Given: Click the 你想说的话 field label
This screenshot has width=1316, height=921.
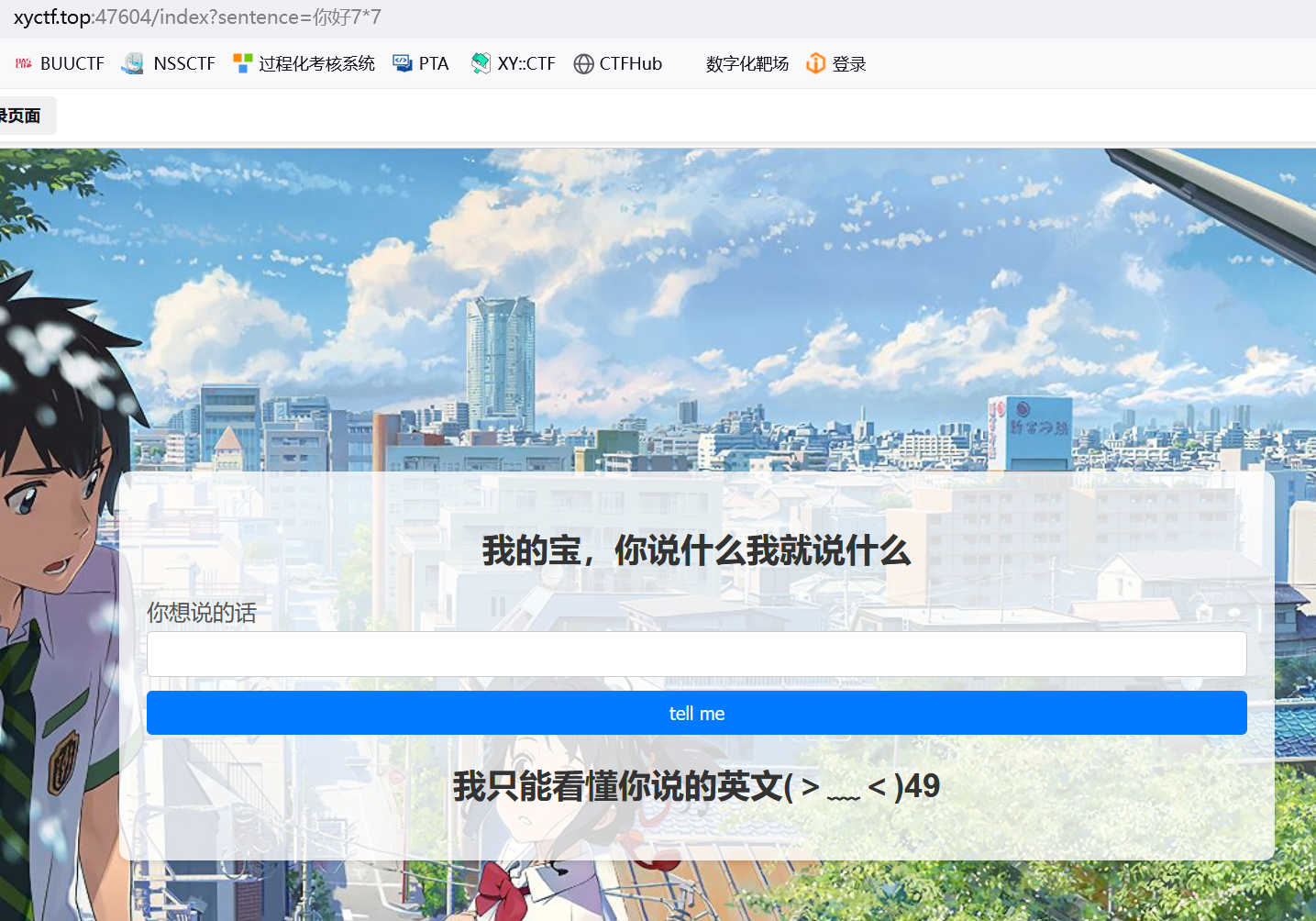Looking at the screenshot, I should click(x=202, y=613).
